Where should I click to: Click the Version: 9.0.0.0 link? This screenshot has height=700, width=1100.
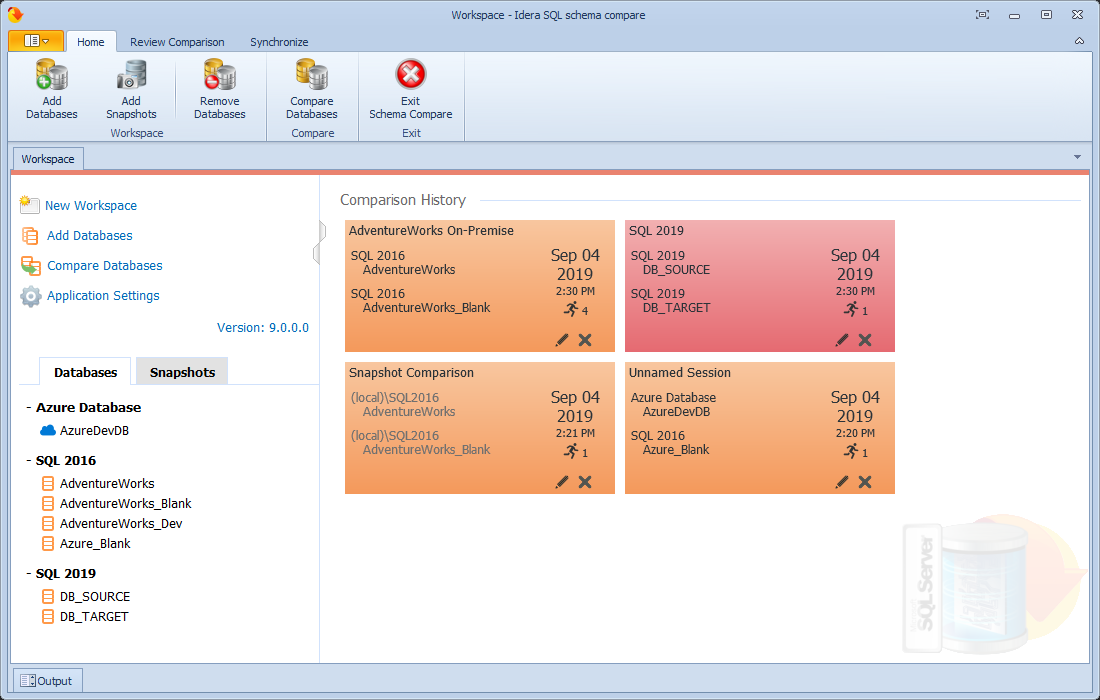coord(263,328)
